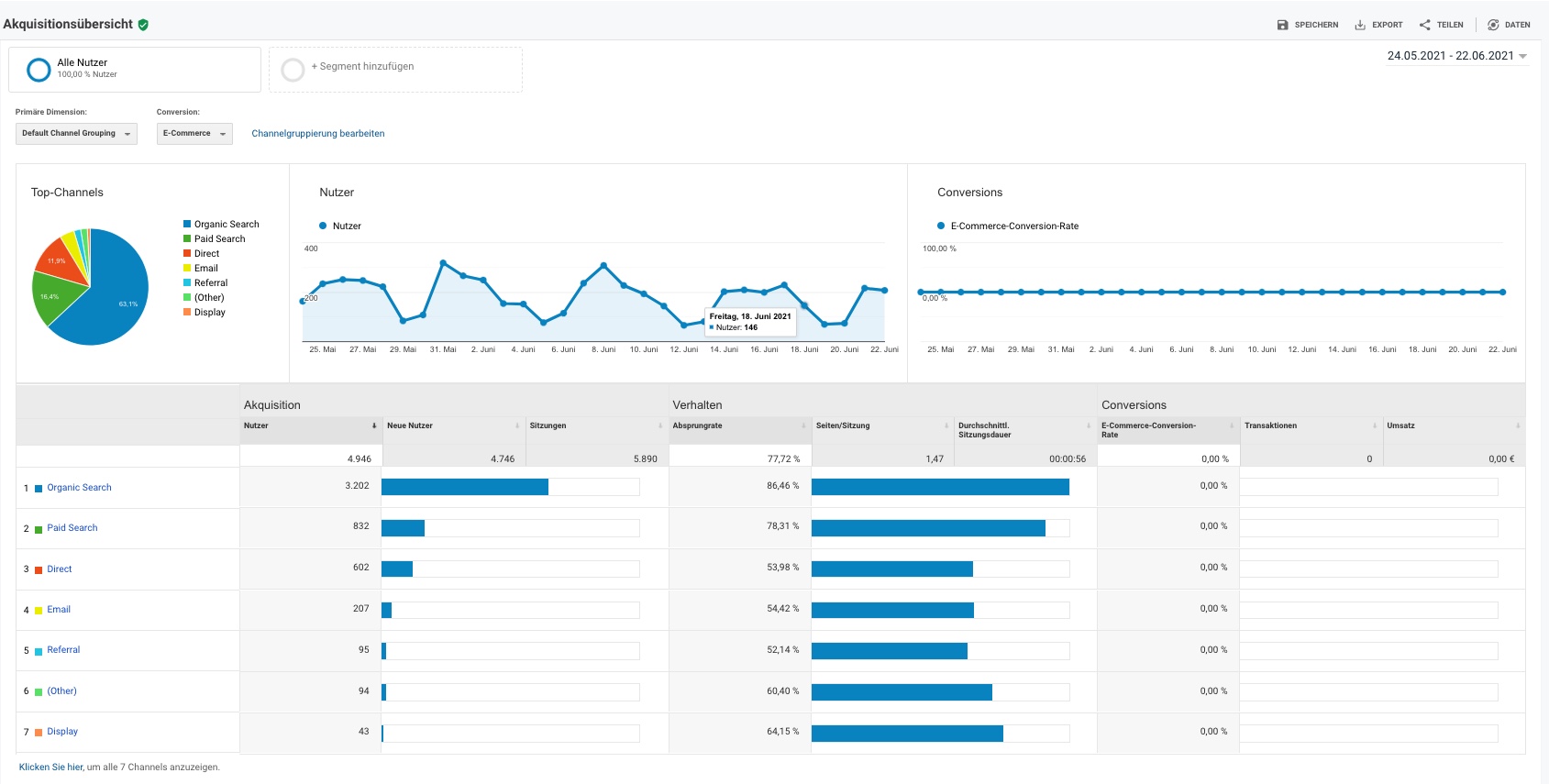Click Paid Search legend color square
The width and height of the screenshot is (1549, 784).
[x=187, y=238]
